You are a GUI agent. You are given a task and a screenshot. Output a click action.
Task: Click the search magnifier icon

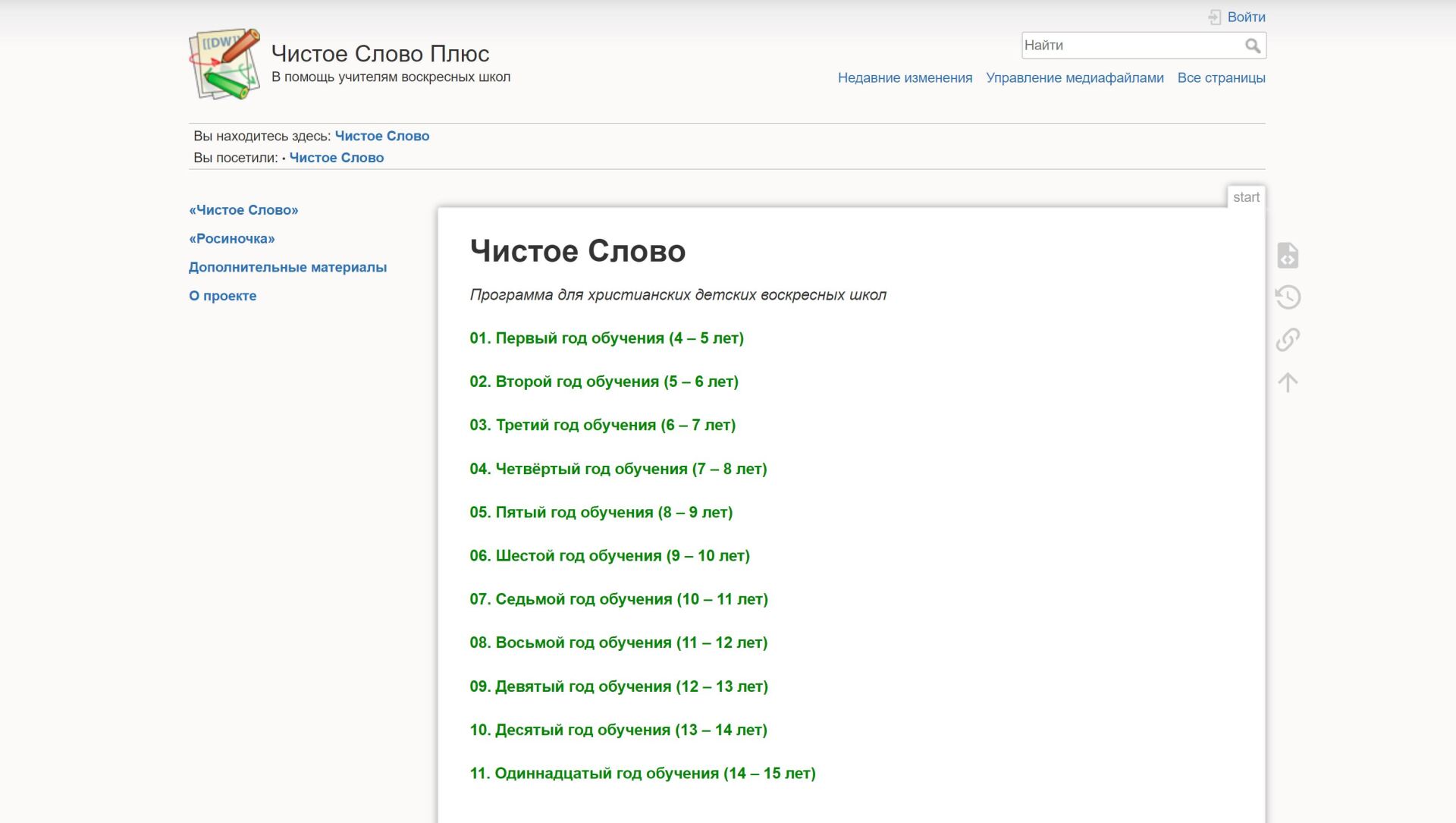click(1253, 46)
